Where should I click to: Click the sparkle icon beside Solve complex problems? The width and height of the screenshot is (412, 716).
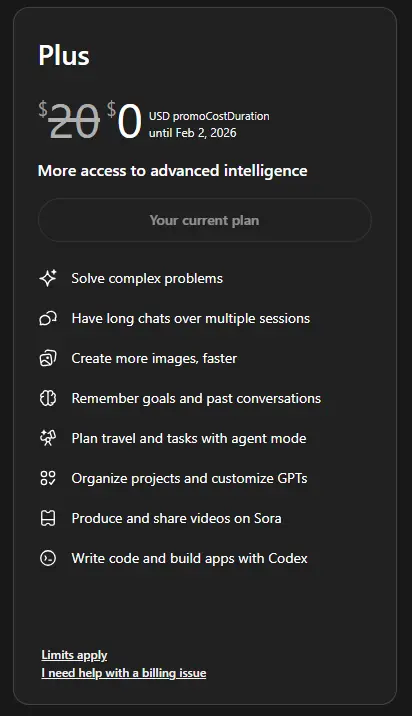(48, 278)
